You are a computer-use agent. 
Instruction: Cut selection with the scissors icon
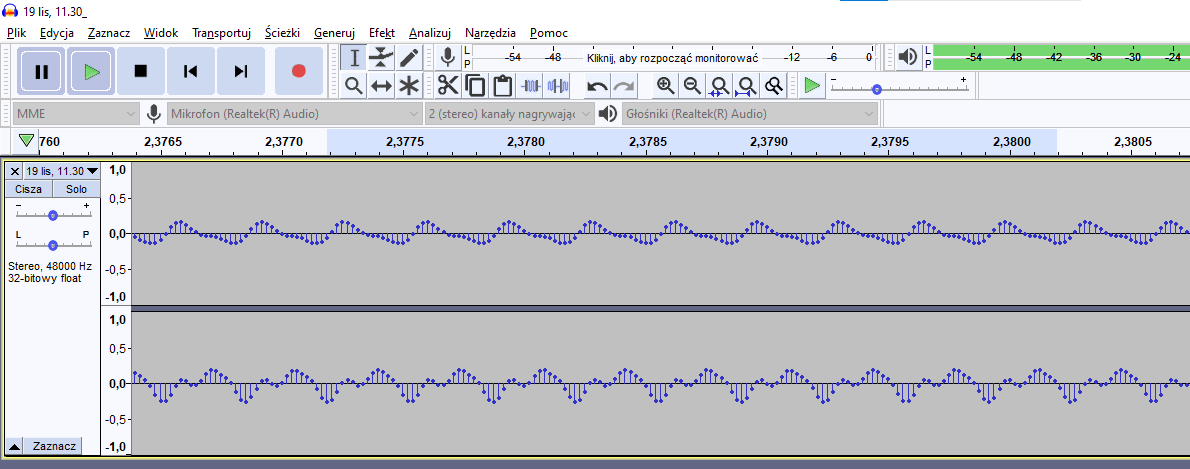pyautogui.click(x=448, y=86)
